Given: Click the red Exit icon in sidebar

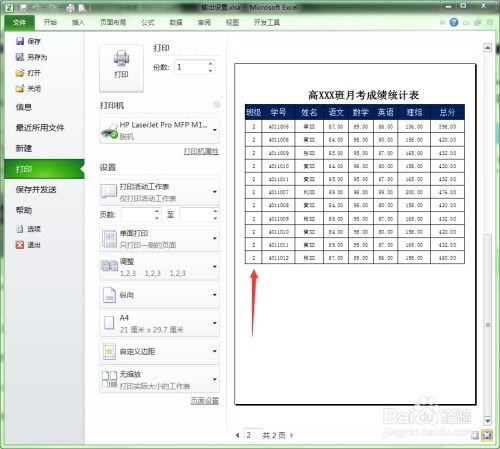Looking at the screenshot, I should coord(20,245).
